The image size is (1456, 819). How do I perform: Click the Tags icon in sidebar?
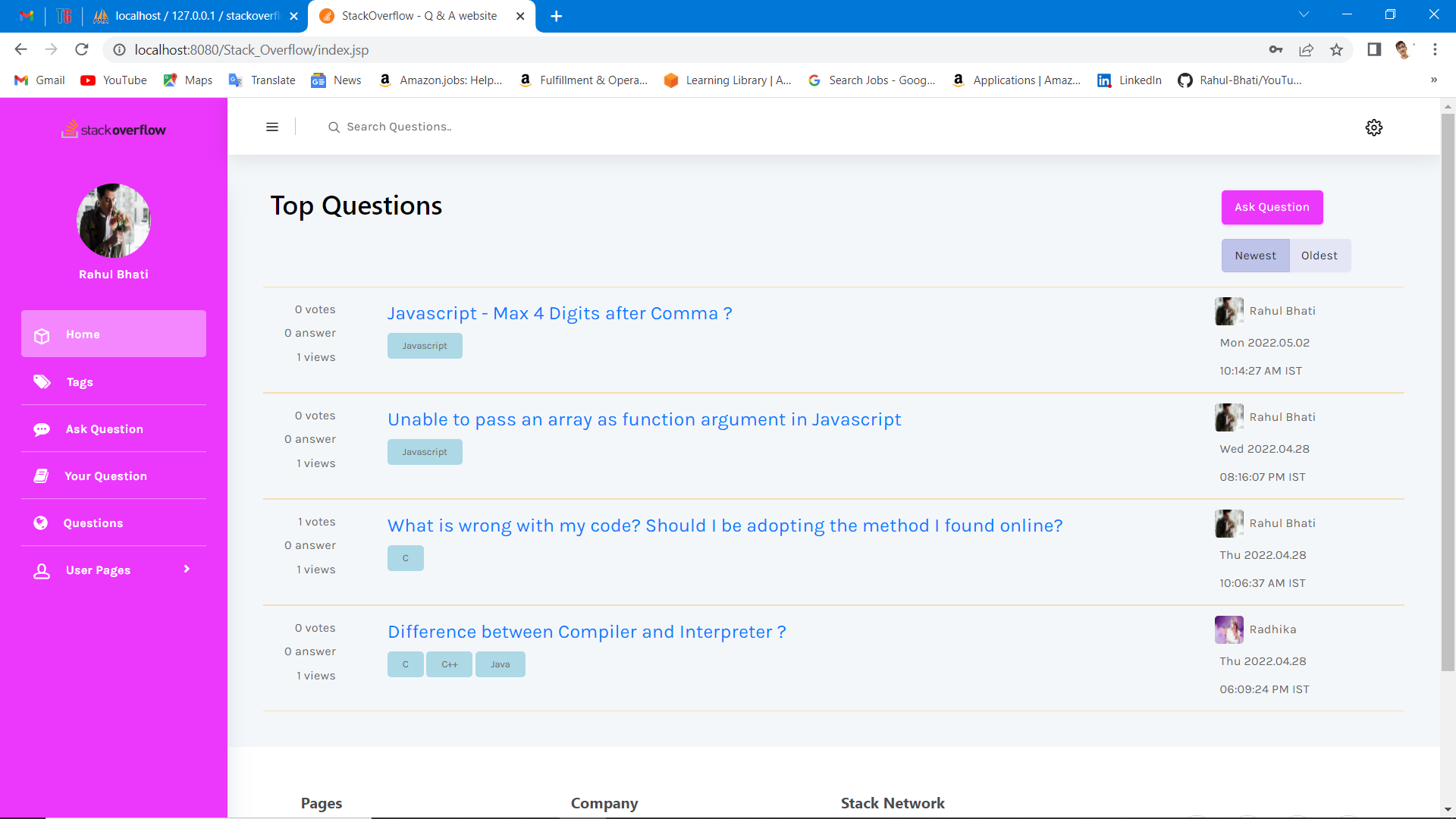tap(42, 381)
